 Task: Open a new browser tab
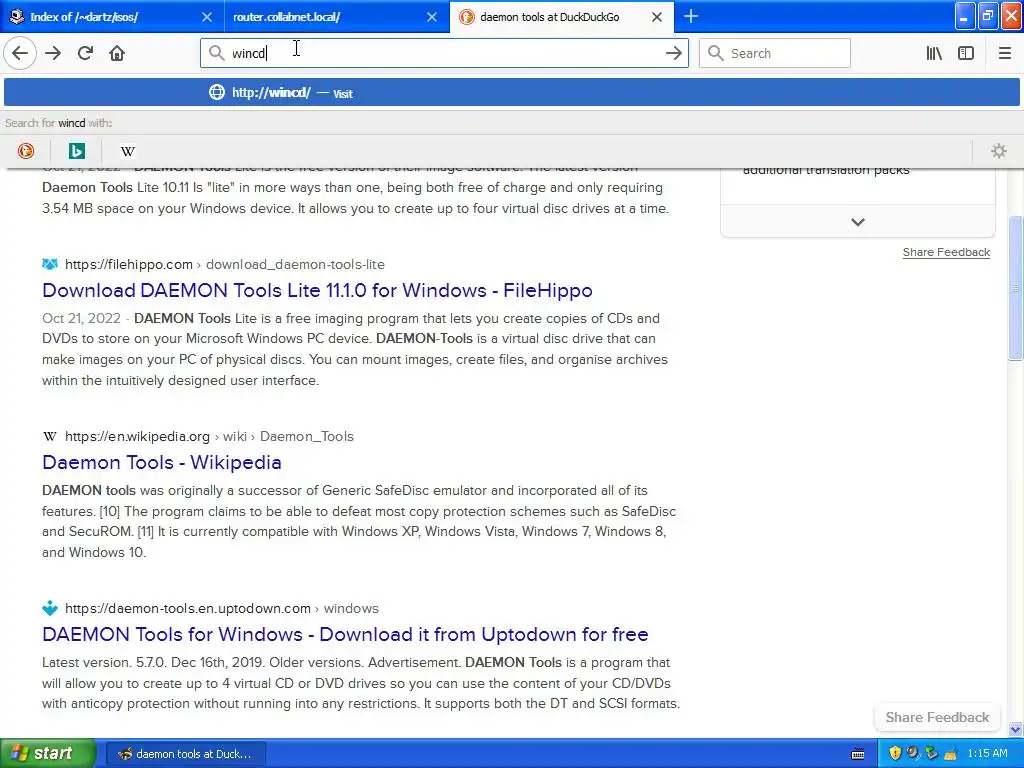click(x=690, y=16)
